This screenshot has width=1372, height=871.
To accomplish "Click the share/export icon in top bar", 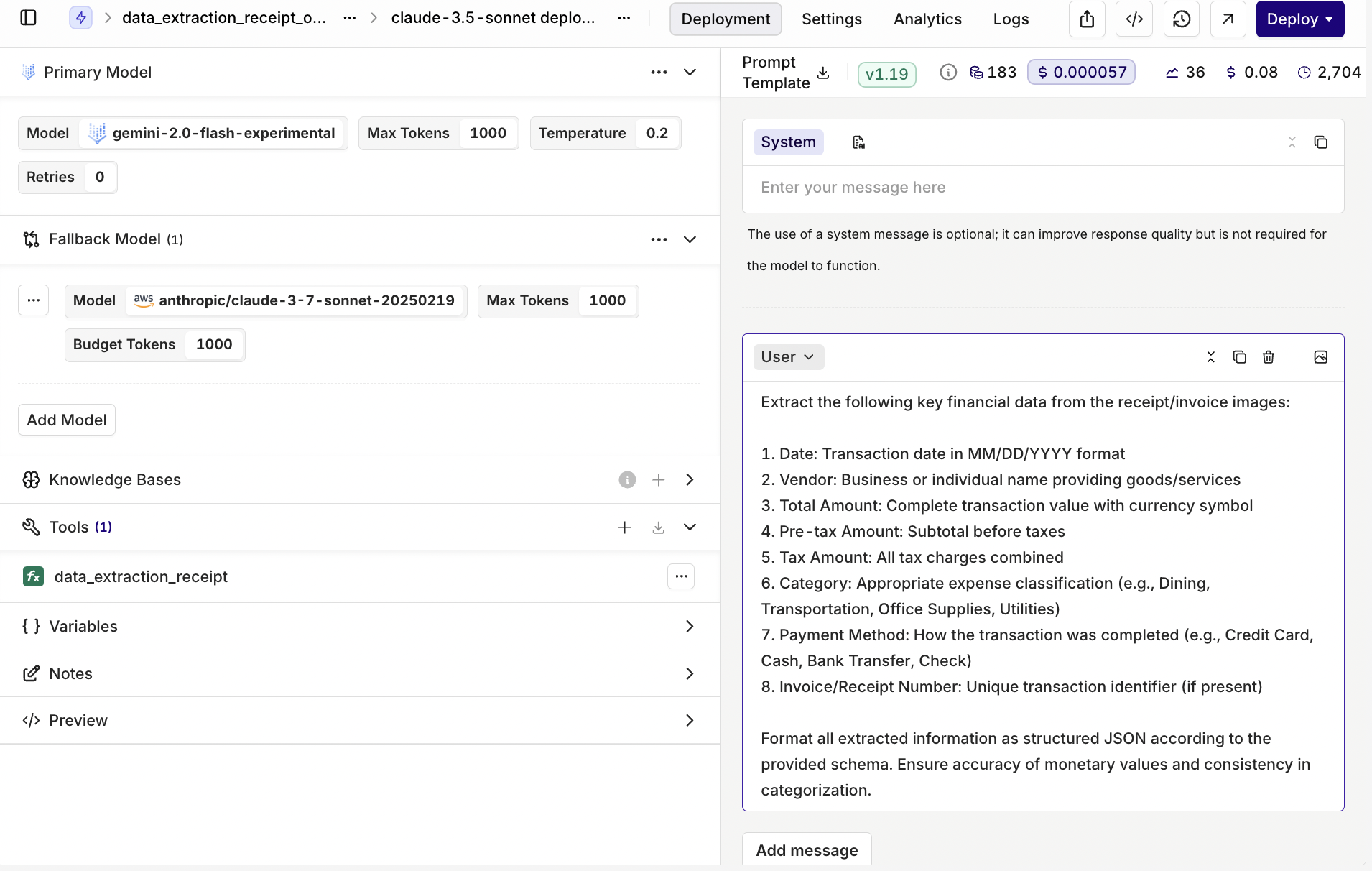I will click(x=1087, y=19).
